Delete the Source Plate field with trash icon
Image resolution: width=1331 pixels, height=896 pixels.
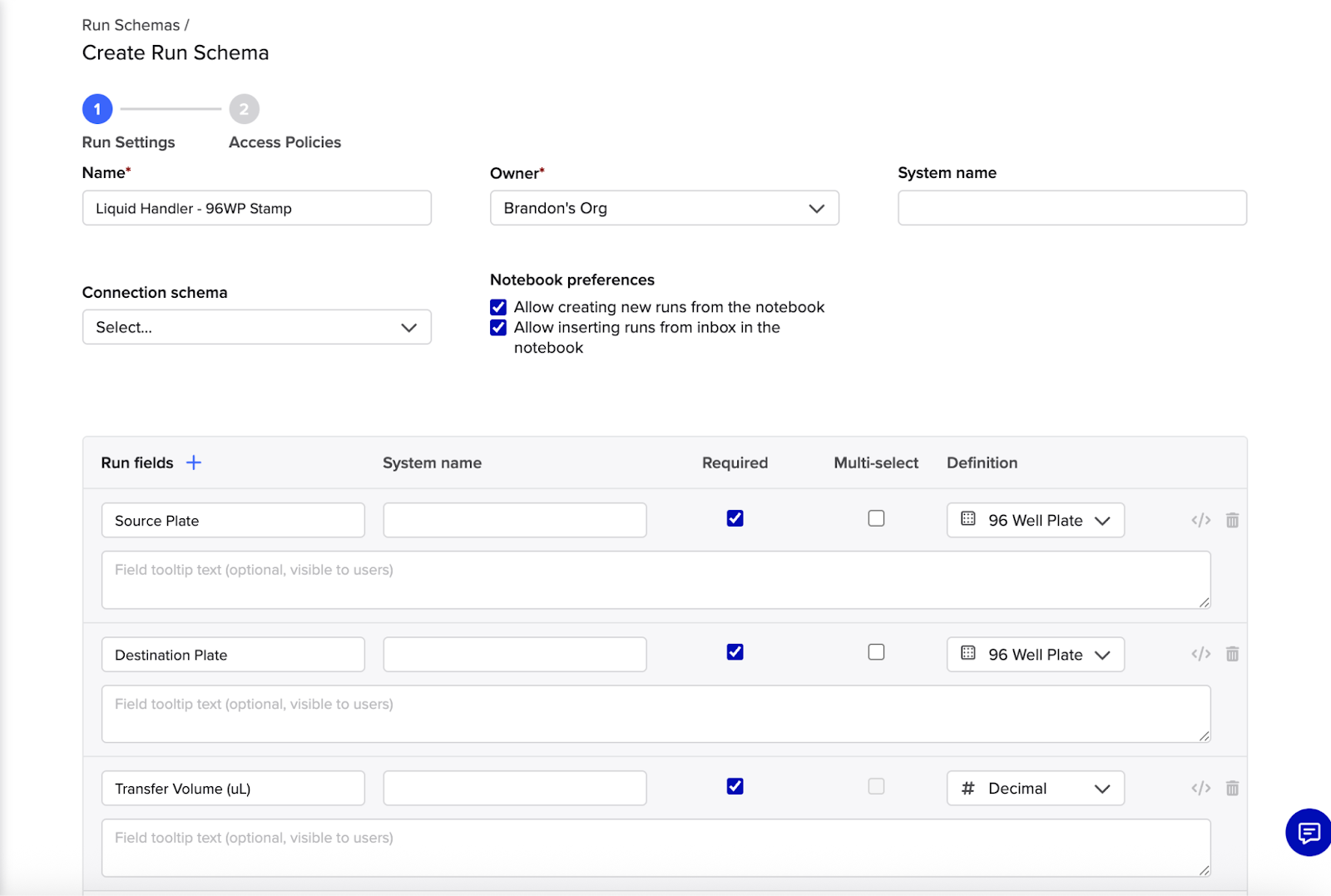tap(1232, 520)
